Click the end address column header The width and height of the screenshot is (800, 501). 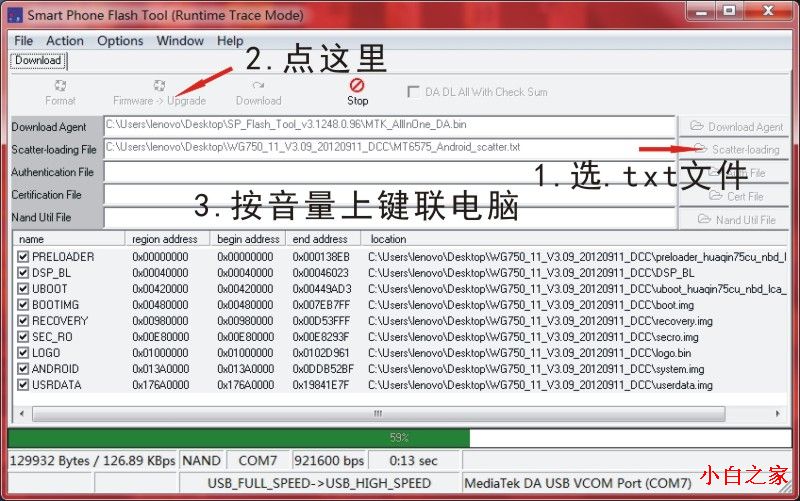coord(323,239)
